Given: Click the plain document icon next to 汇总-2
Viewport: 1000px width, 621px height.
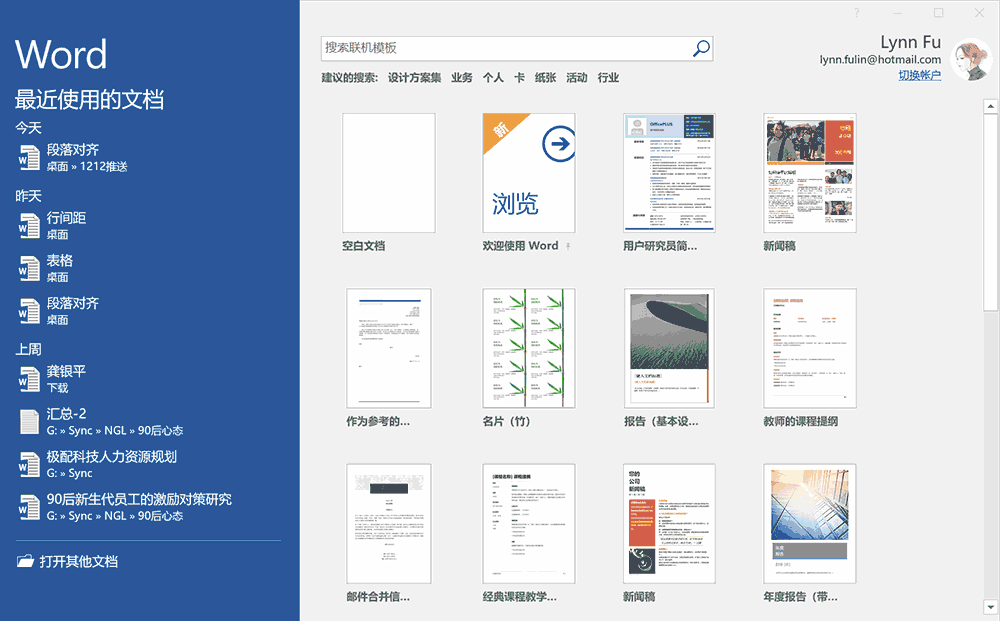Looking at the screenshot, I should pyautogui.click(x=29, y=422).
